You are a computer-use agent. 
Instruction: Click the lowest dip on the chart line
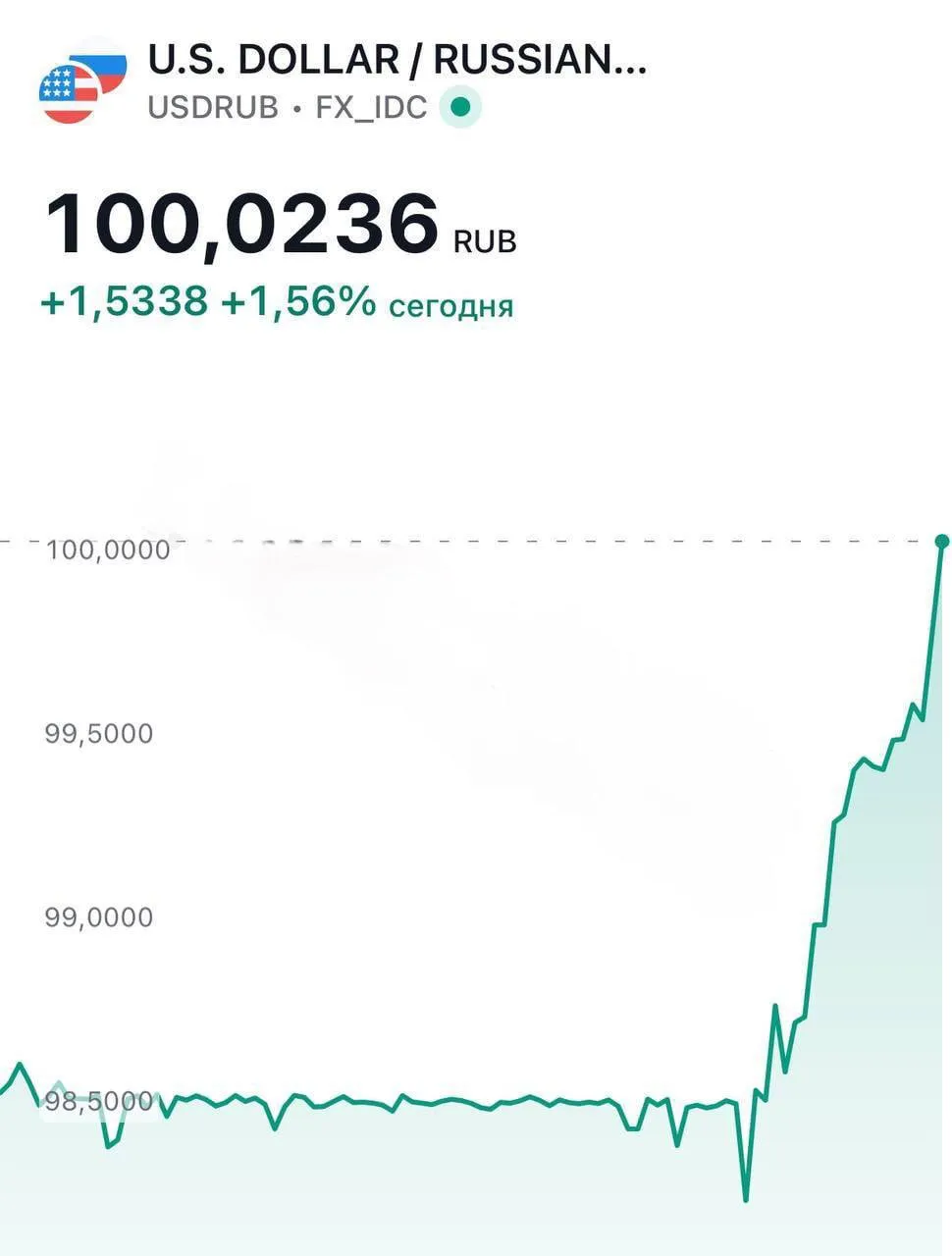(x=746, y=1199)
